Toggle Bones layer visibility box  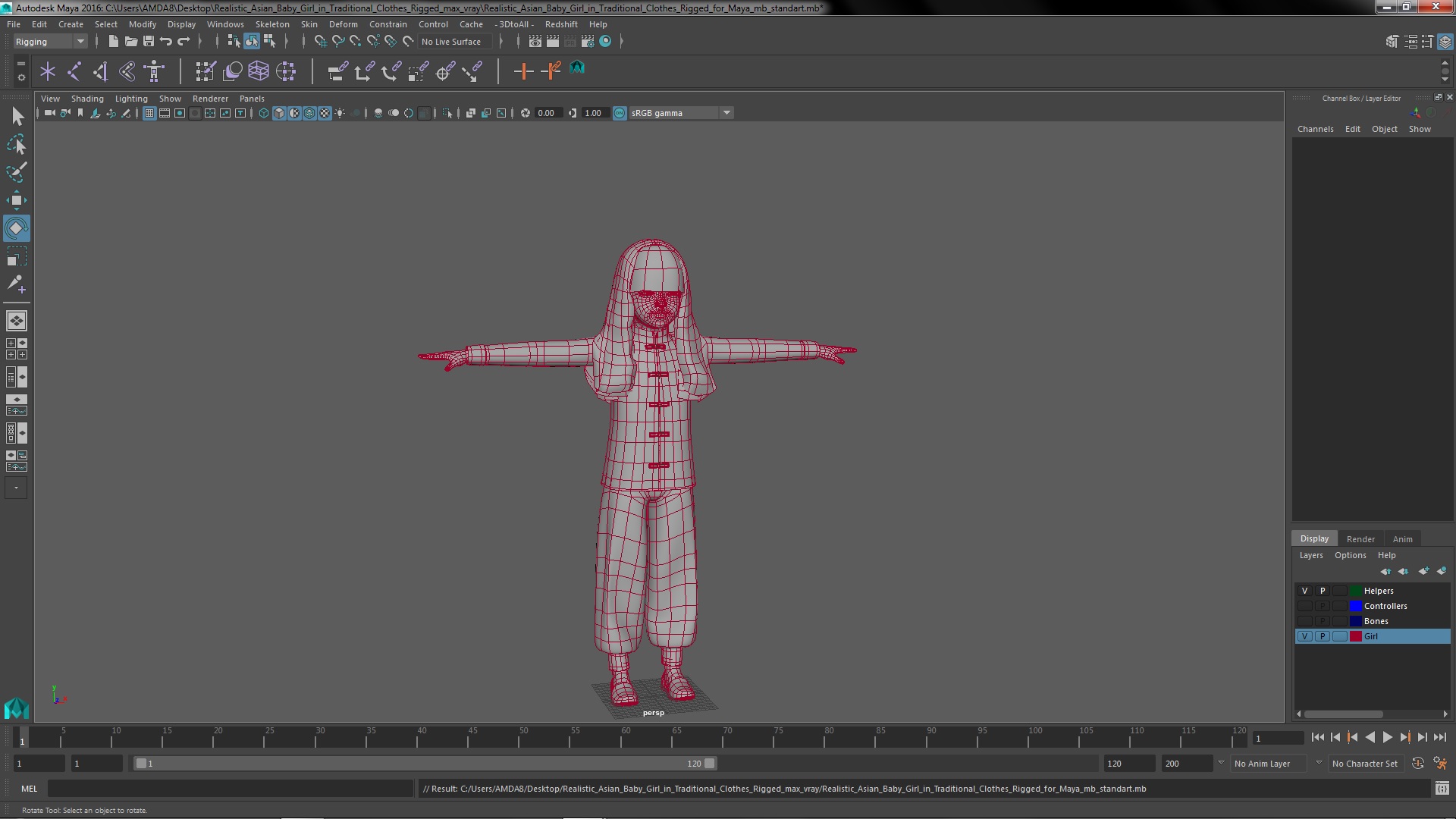point(1304,621)
